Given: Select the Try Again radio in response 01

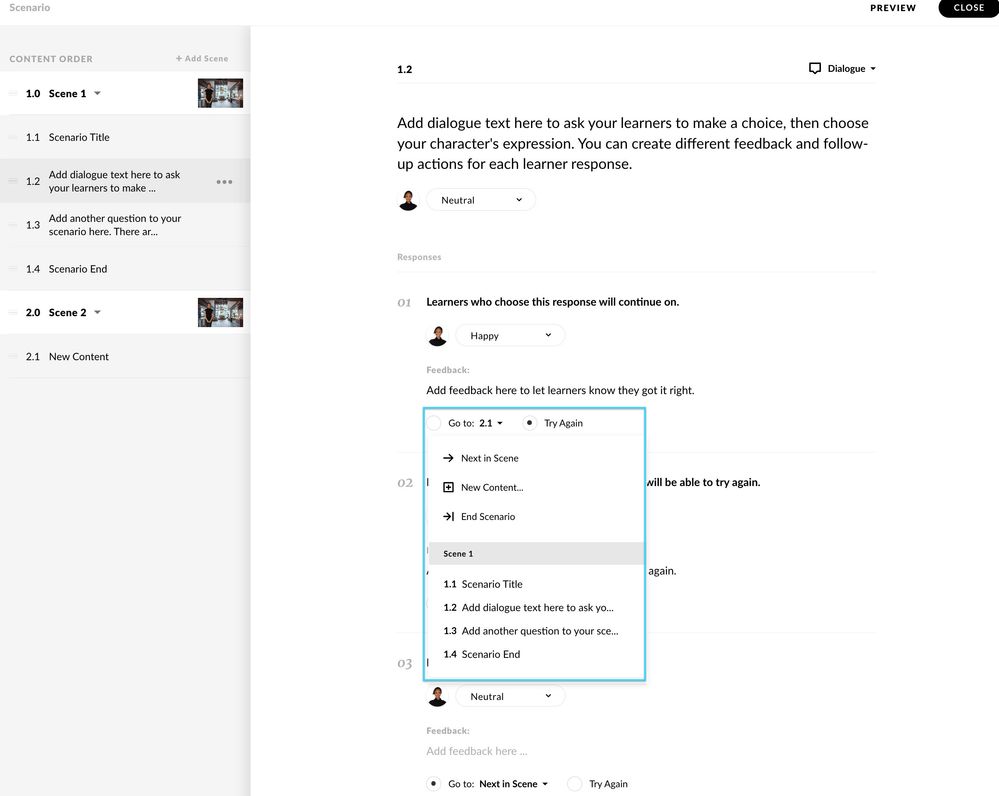Looking at the screenshot, I should pos(529,423).
